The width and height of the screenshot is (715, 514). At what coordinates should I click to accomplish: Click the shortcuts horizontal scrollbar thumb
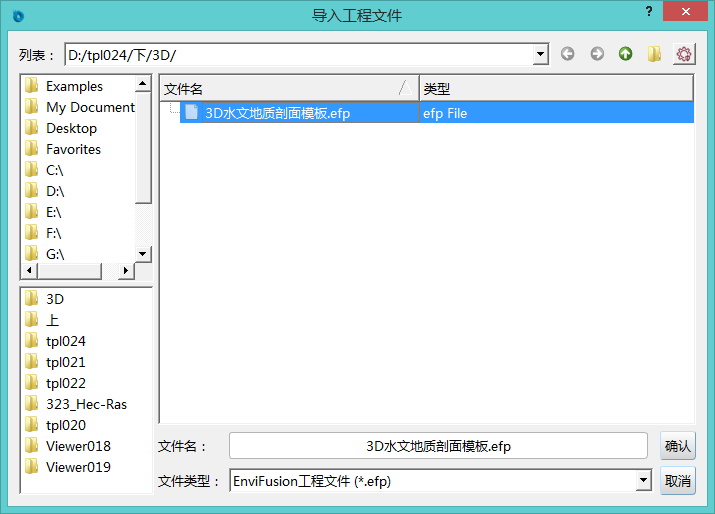[70, 270]
